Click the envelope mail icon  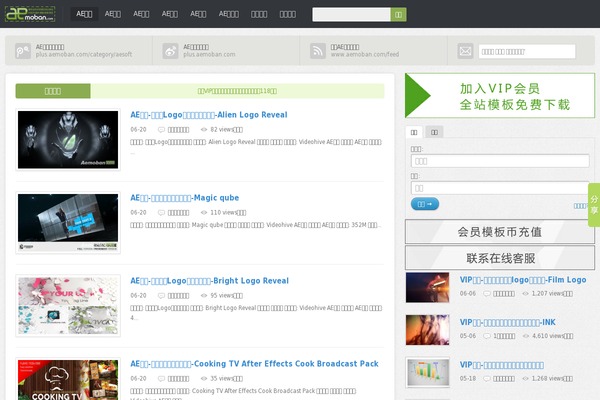(465, 51)
